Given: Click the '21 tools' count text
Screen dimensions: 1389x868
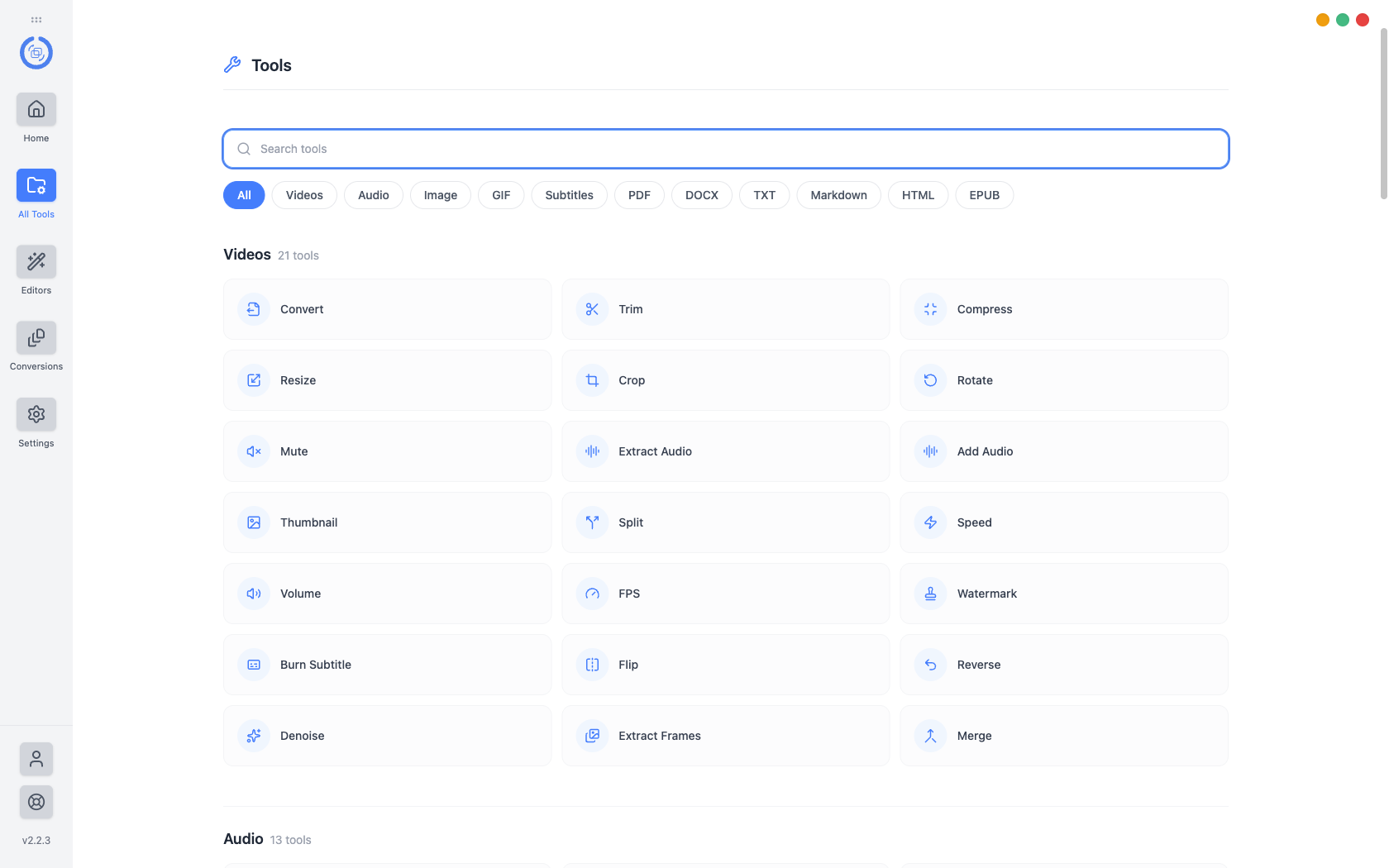Looking at the screenshot, I should (298, 255).
